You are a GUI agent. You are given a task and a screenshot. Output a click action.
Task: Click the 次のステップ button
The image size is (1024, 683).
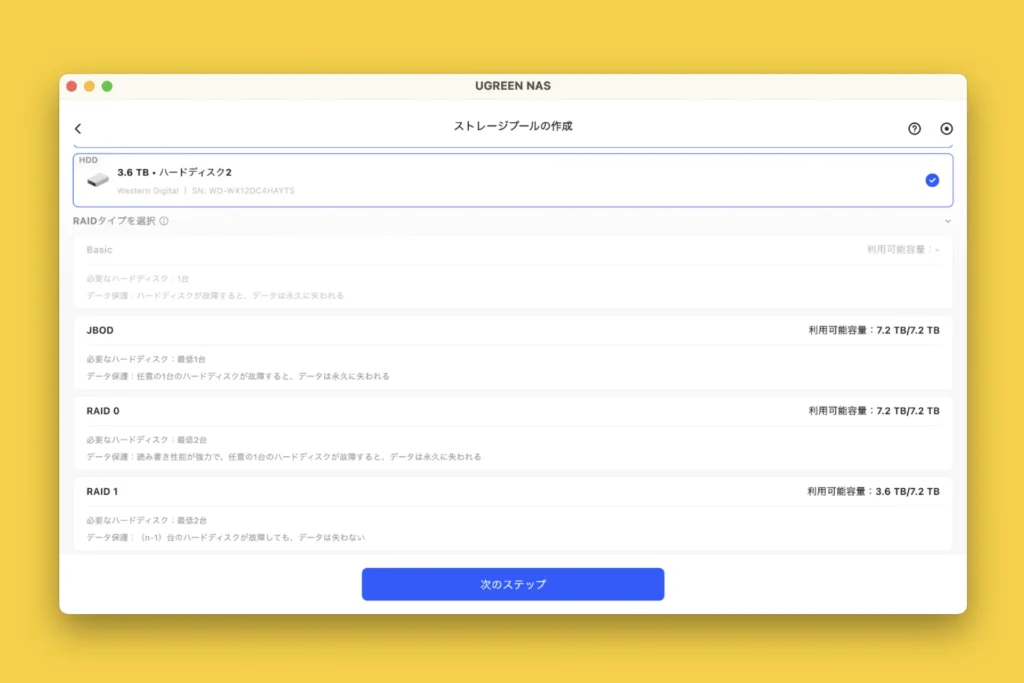tap(512, 584)
